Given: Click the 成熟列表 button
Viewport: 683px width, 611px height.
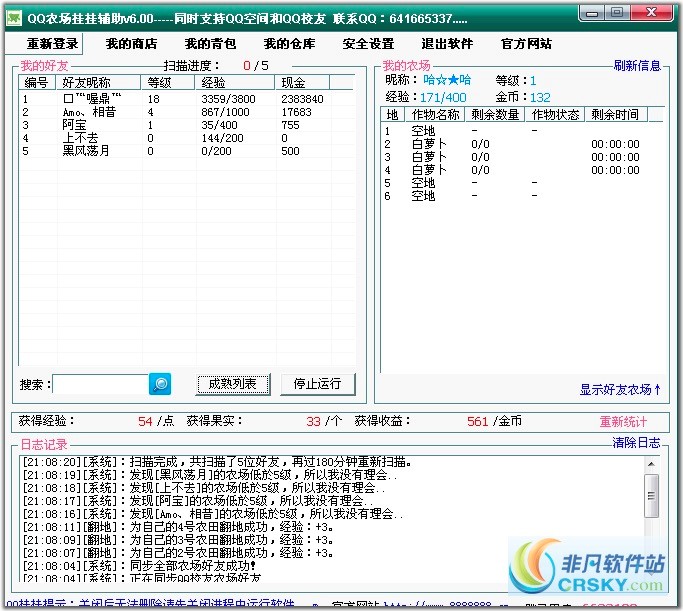Looking at the screenshot, I should [x=233, y=383].
